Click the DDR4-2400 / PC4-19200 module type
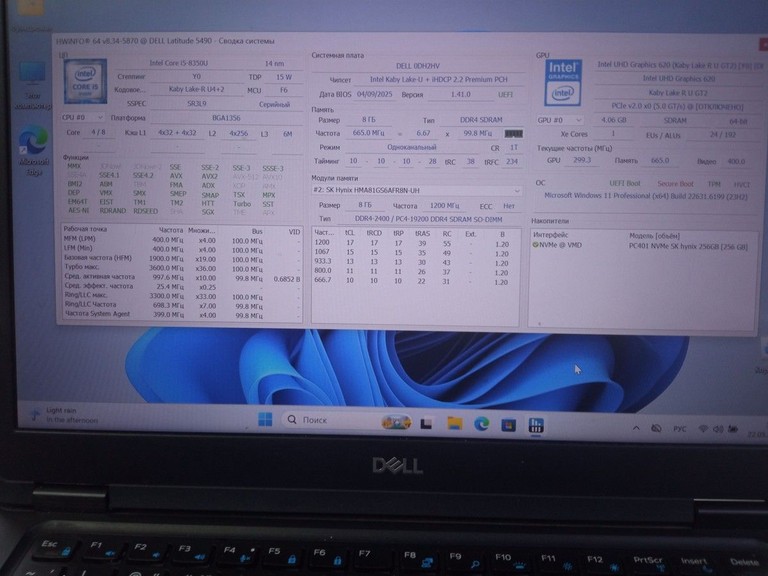768x576 pixels. tap(428, 219)
